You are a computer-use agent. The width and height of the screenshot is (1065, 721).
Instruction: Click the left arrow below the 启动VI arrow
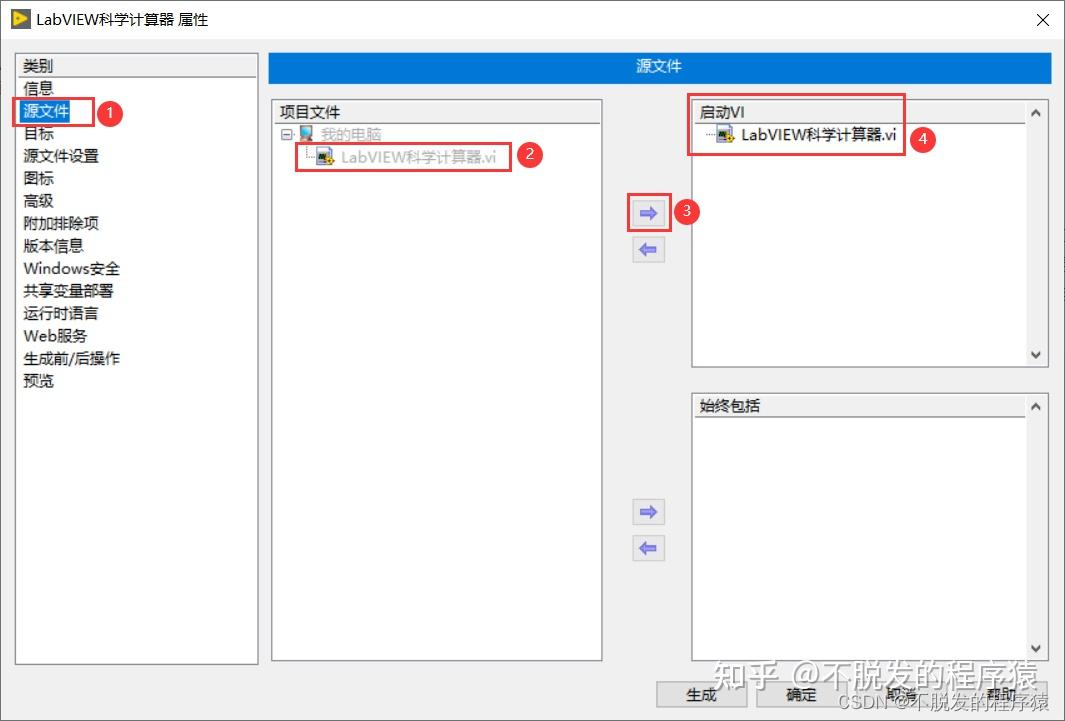coord(647,249)
